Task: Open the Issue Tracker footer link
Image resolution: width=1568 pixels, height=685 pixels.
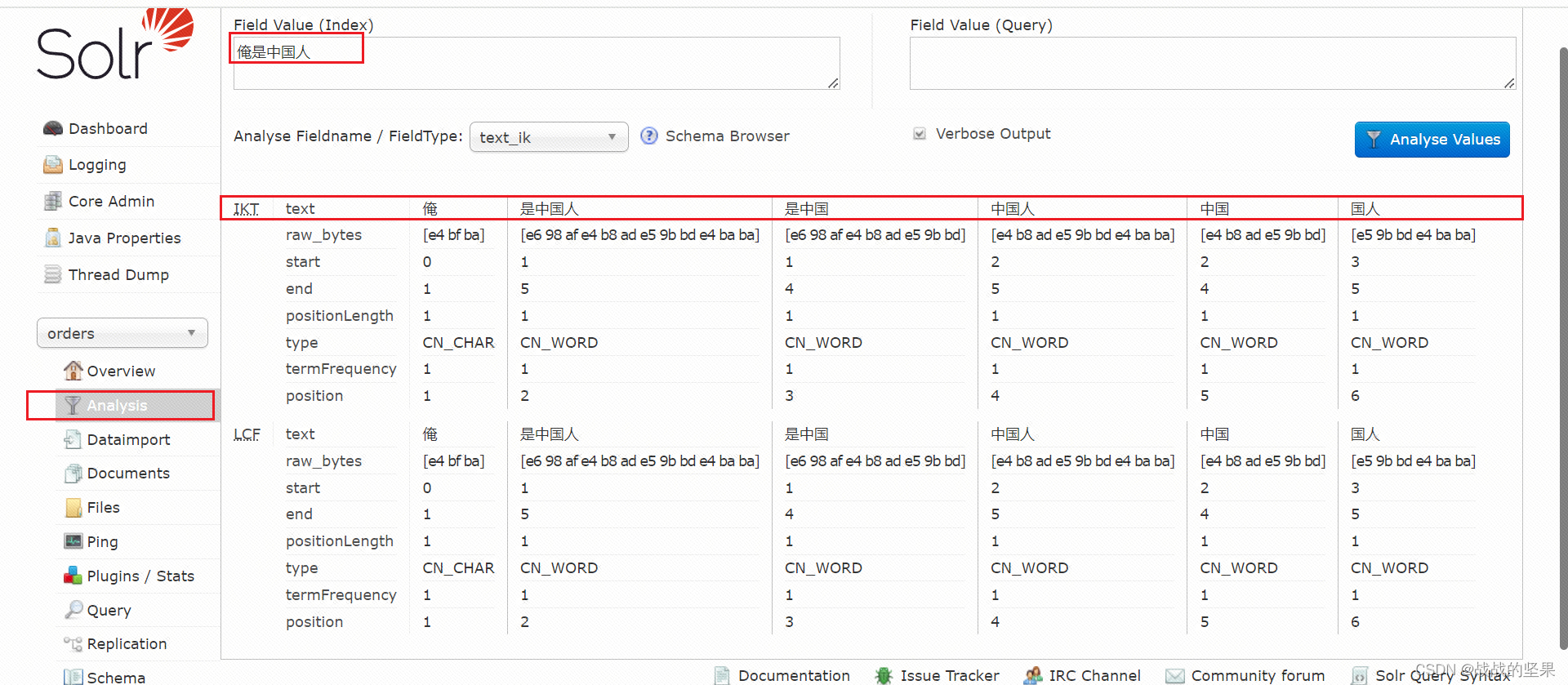Action: click(x=950, y=675)
